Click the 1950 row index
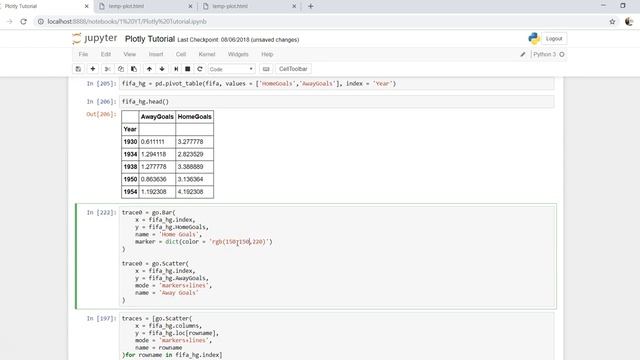The image size is (640, 360). (x=130, y=179)
